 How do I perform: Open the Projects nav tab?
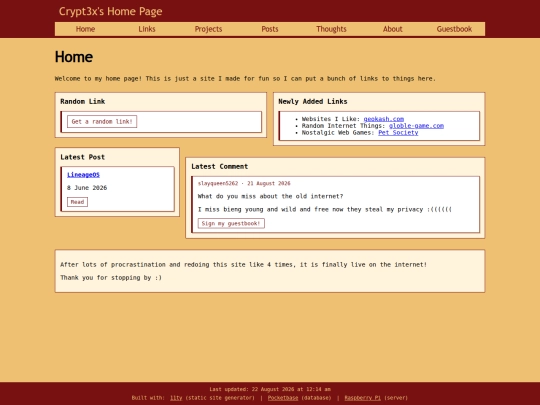click(x=208, y=29)
